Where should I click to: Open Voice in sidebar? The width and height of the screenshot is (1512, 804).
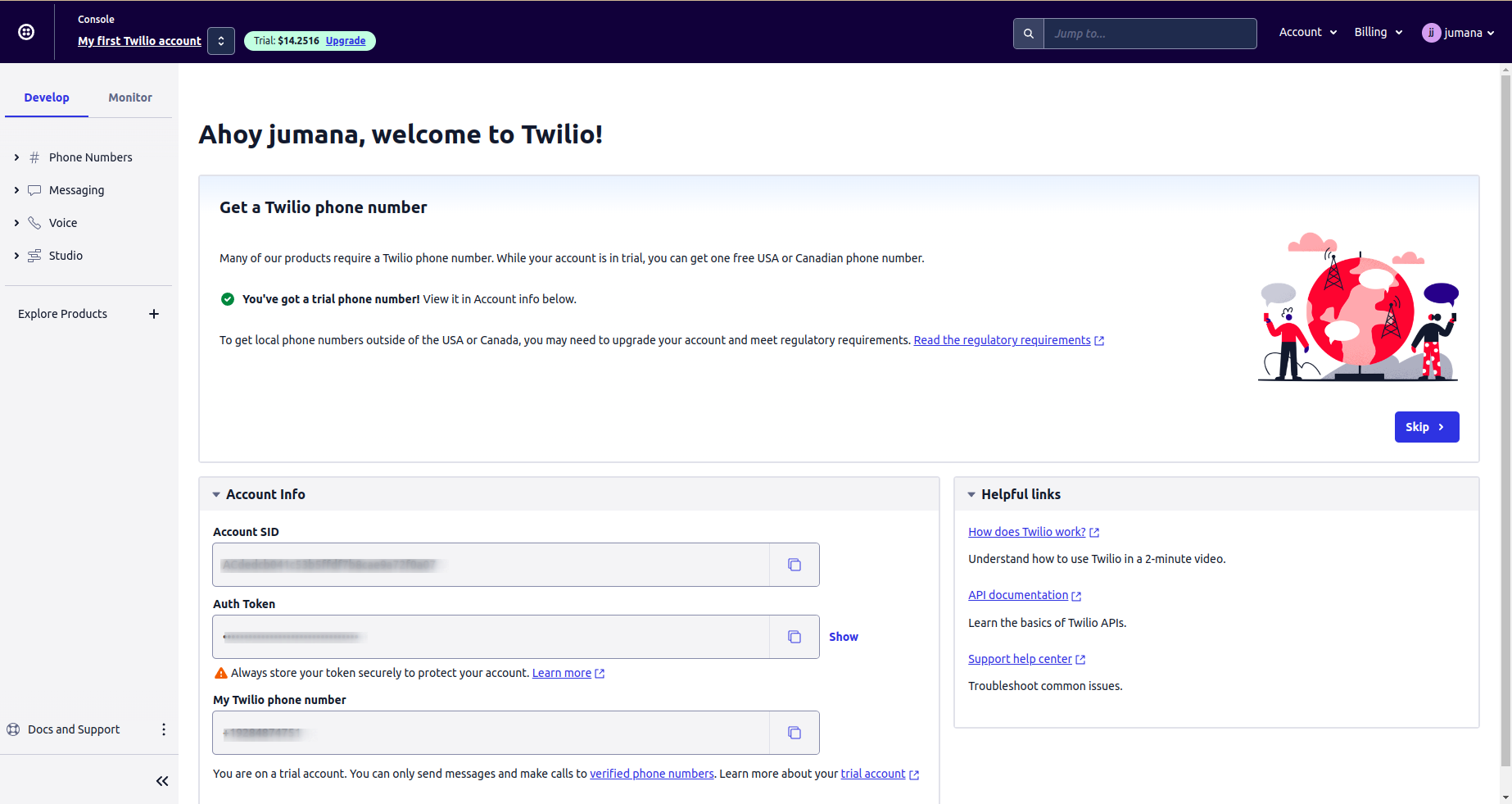tap(63, 223)
